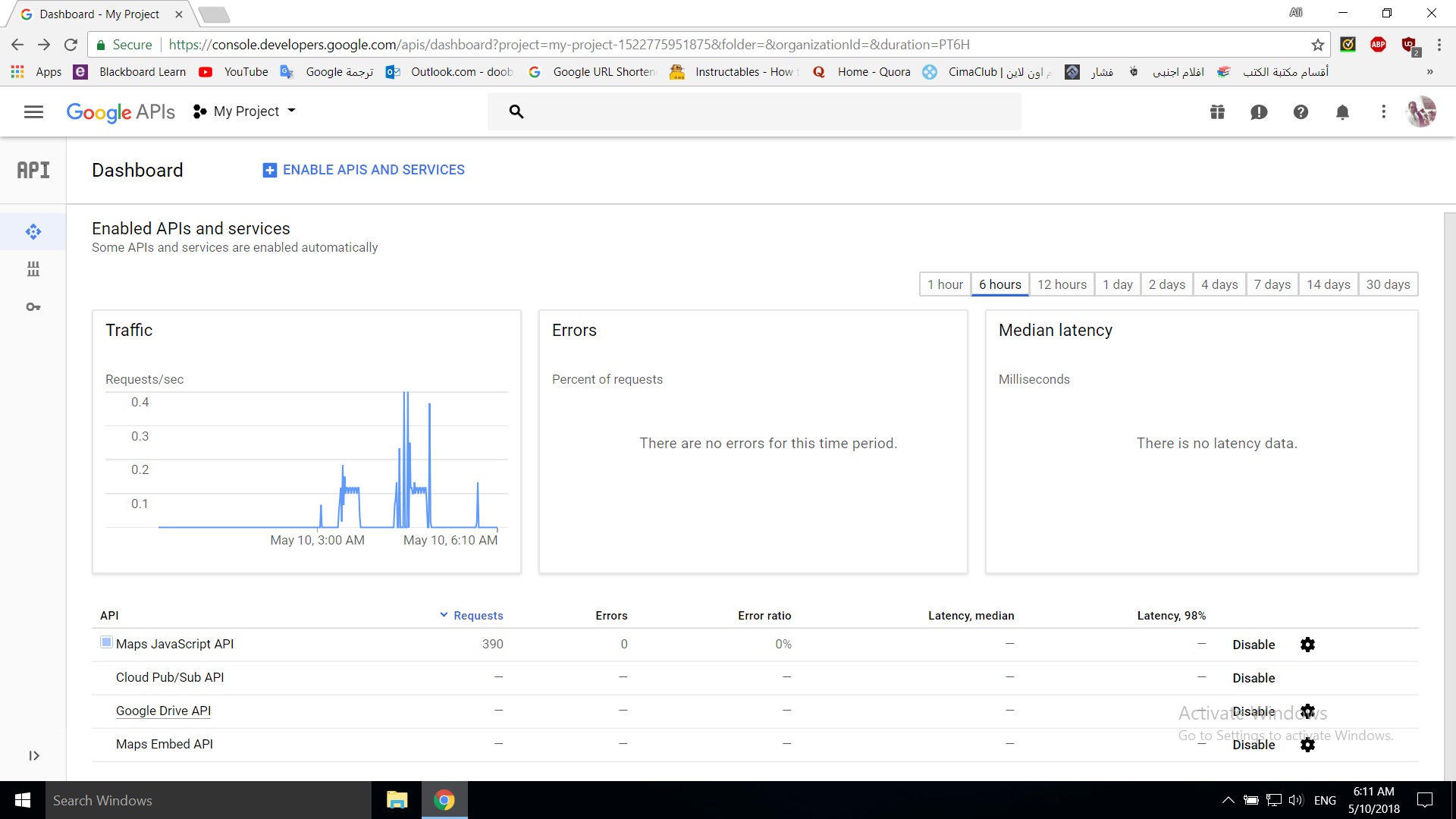This screenshot has width=1456, height=819.
Task: Click the search magnifier icon
Action: tap(516, 111)
